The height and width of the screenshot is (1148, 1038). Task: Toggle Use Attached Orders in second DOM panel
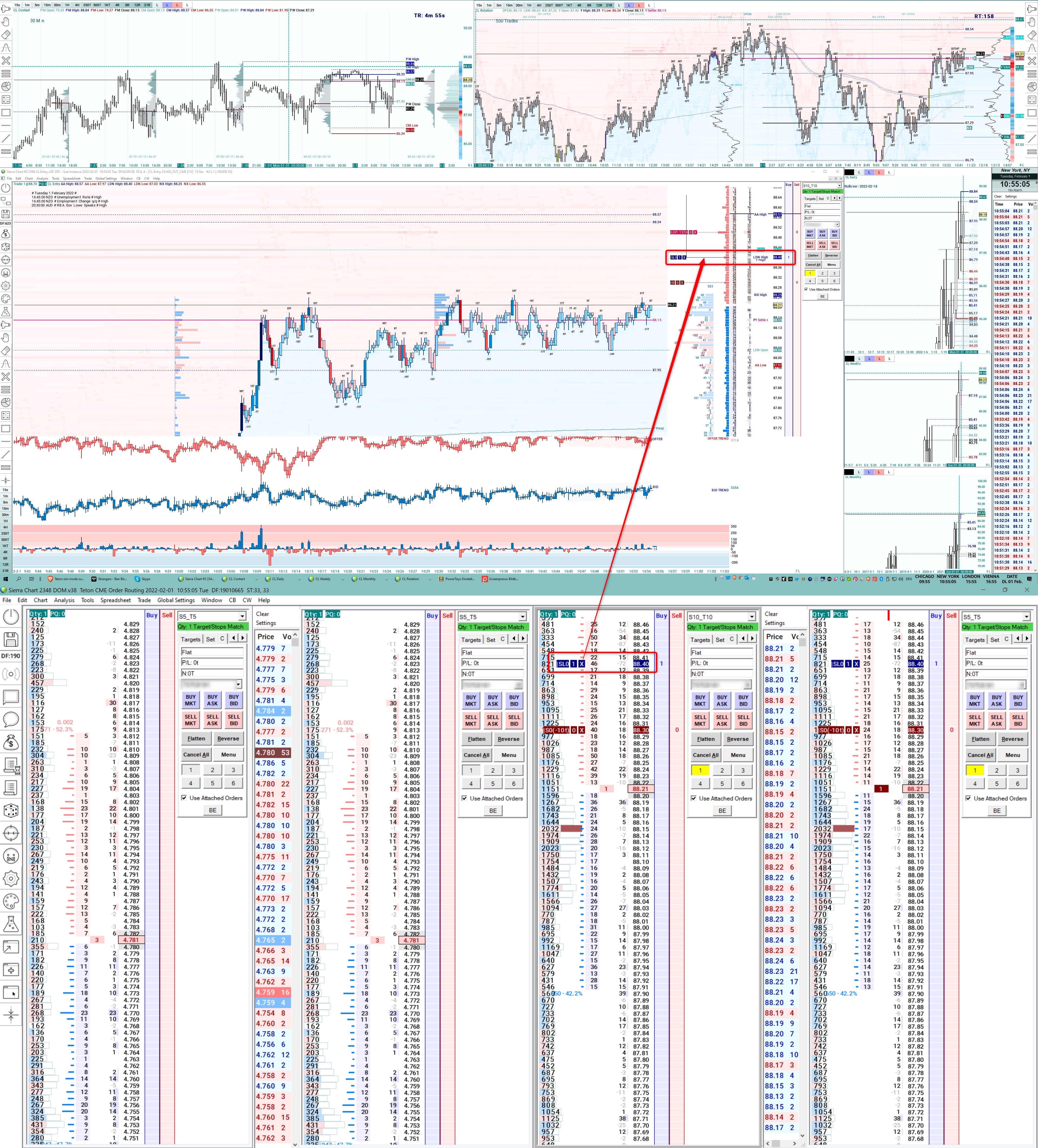(465, 798)
